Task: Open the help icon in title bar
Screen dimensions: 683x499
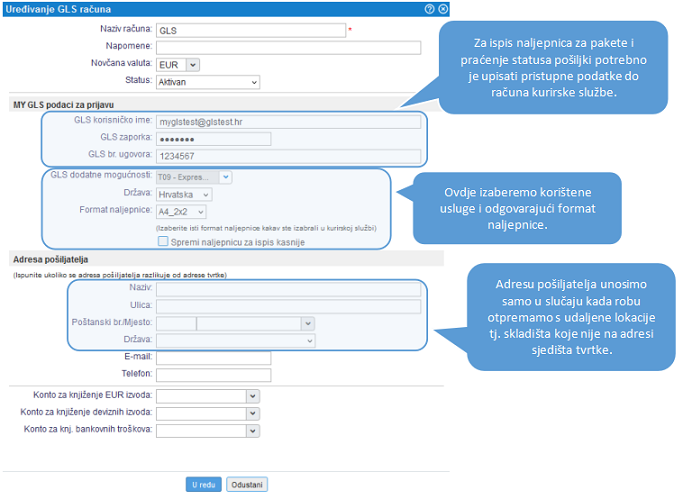Action: (x=429, y=9)
